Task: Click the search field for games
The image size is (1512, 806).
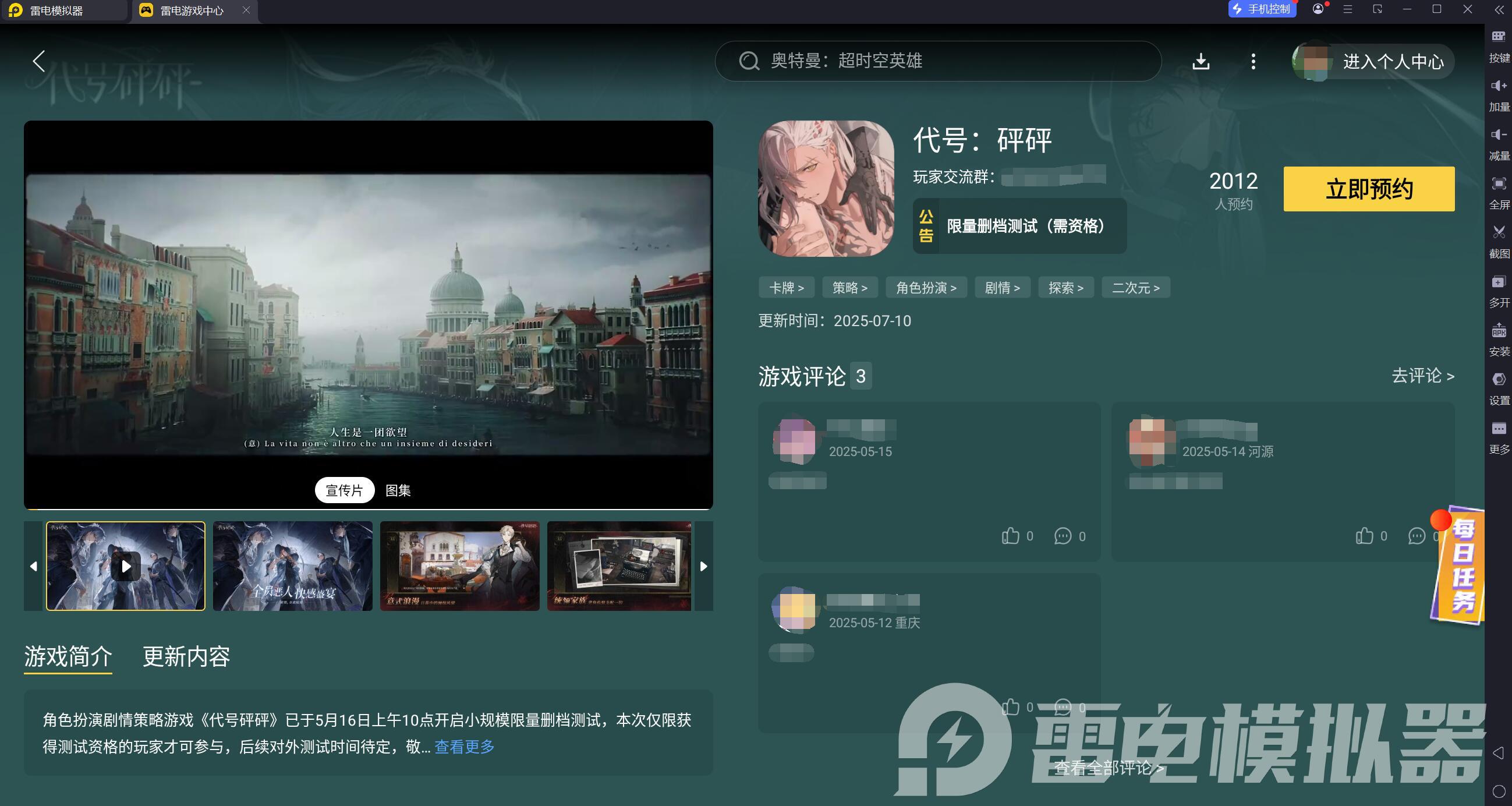Action: click(937, 61)
